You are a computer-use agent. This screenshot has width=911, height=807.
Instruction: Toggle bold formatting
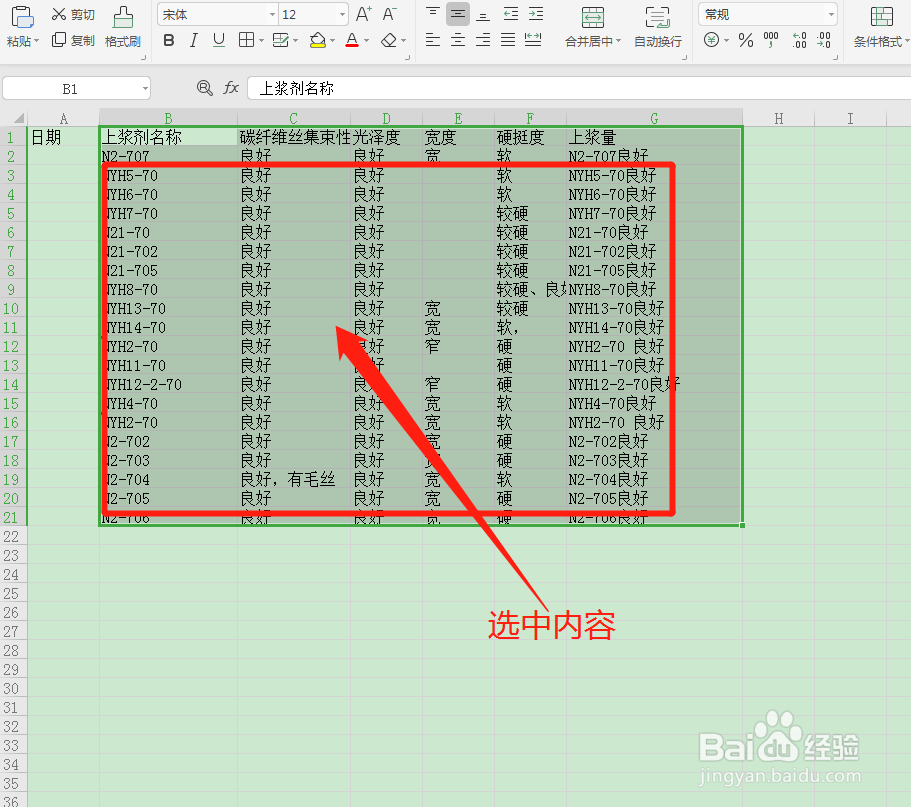[x=168, y=41]
